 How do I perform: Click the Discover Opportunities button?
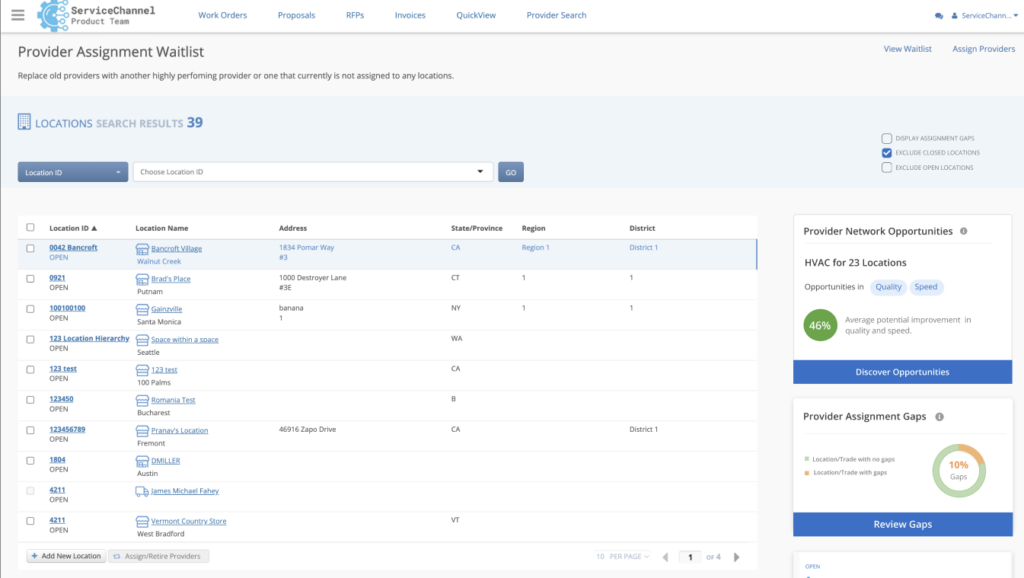tap(902, 372)
